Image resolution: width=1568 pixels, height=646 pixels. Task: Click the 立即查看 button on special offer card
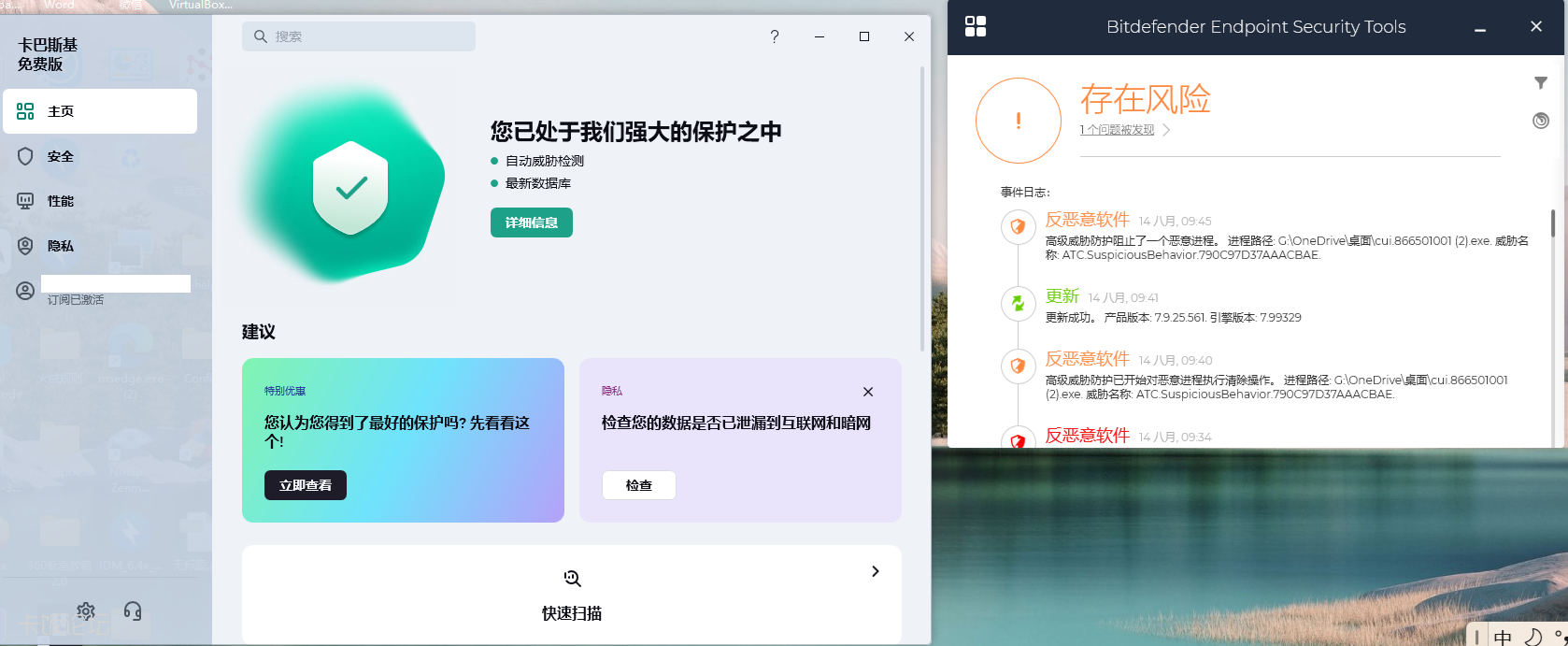pos(306,485)
